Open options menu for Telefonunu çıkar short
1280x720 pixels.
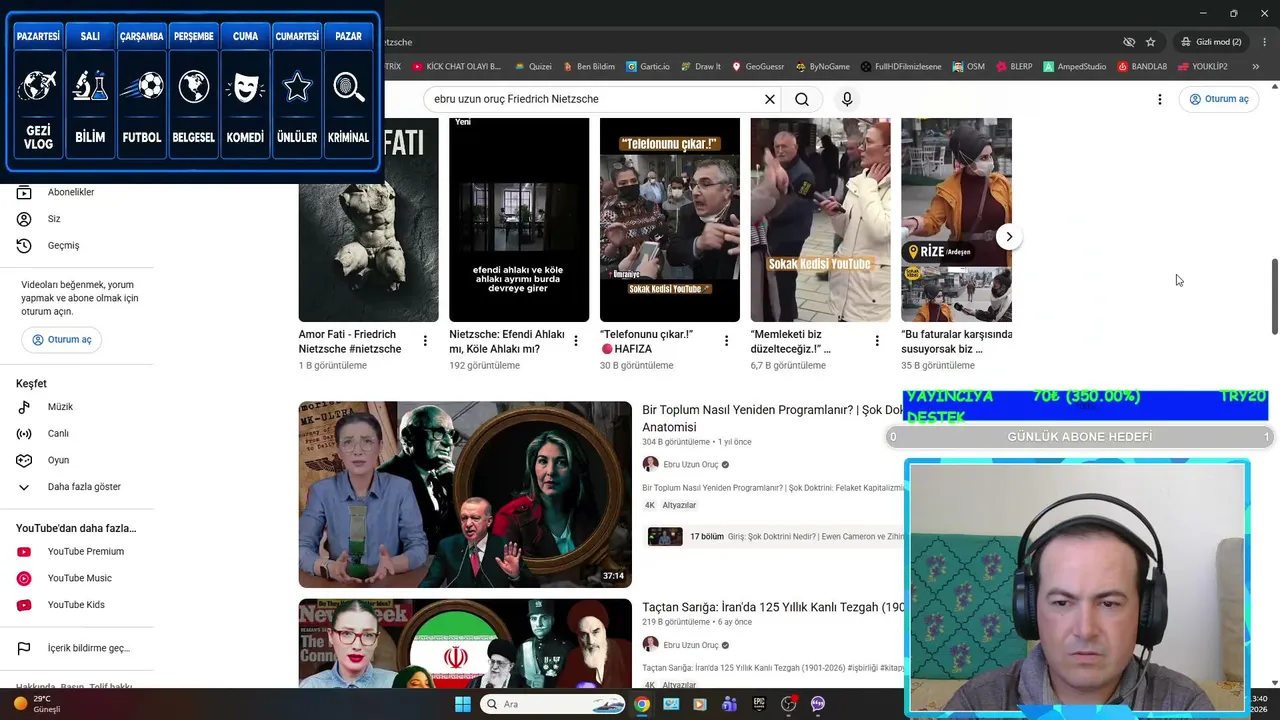point(727,341)
